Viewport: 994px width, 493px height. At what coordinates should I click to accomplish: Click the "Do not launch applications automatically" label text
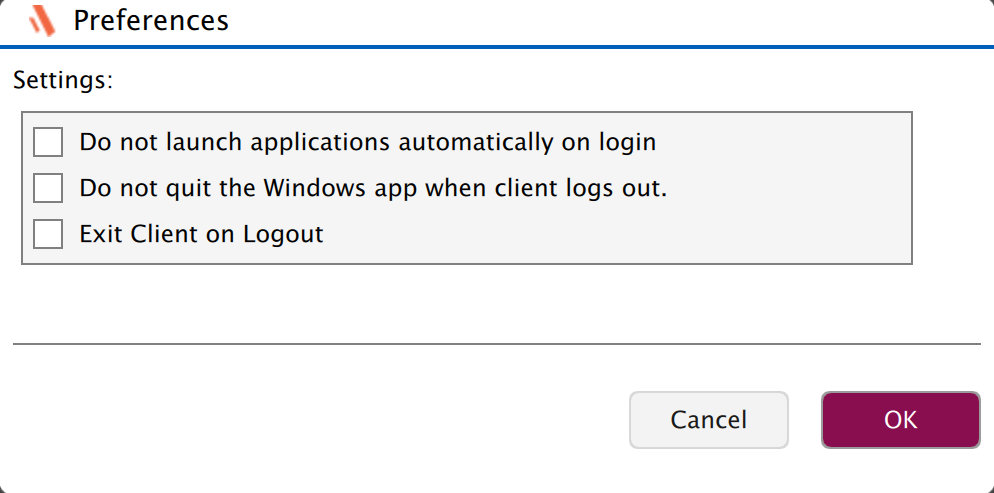tap(367, 142)
